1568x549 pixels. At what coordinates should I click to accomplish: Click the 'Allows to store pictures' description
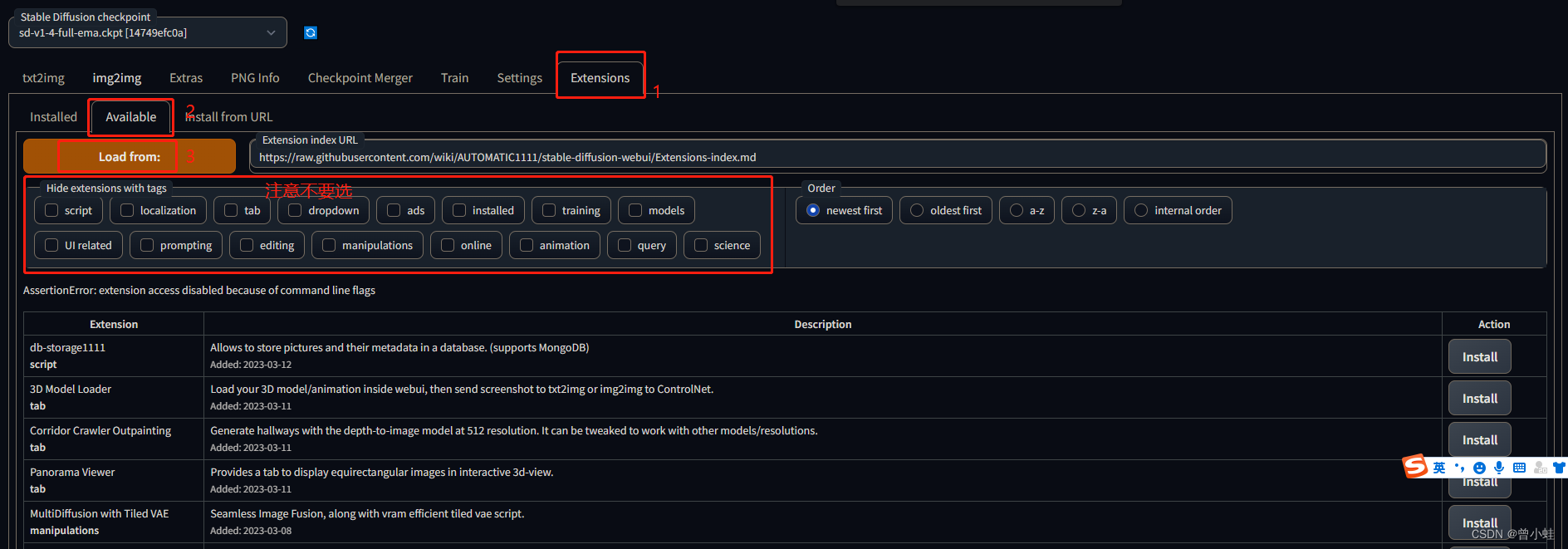(x=399, y=348)
